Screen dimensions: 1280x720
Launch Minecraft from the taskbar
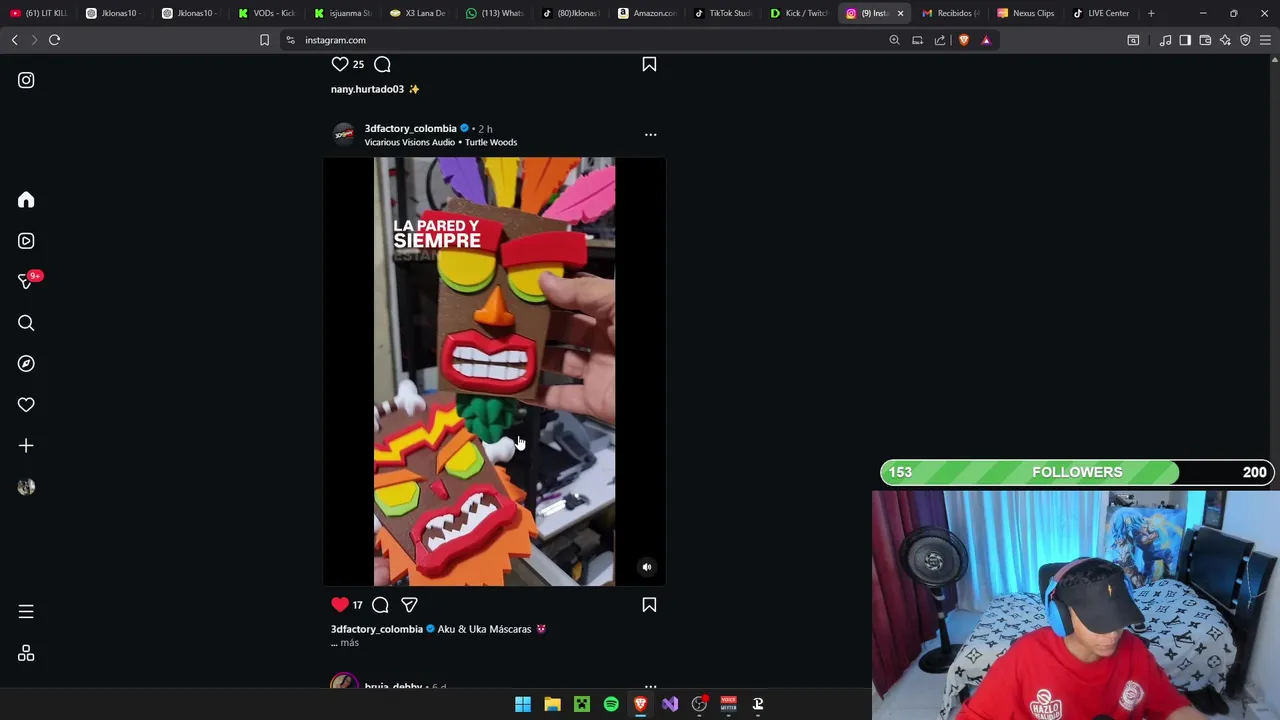point(581,704)
